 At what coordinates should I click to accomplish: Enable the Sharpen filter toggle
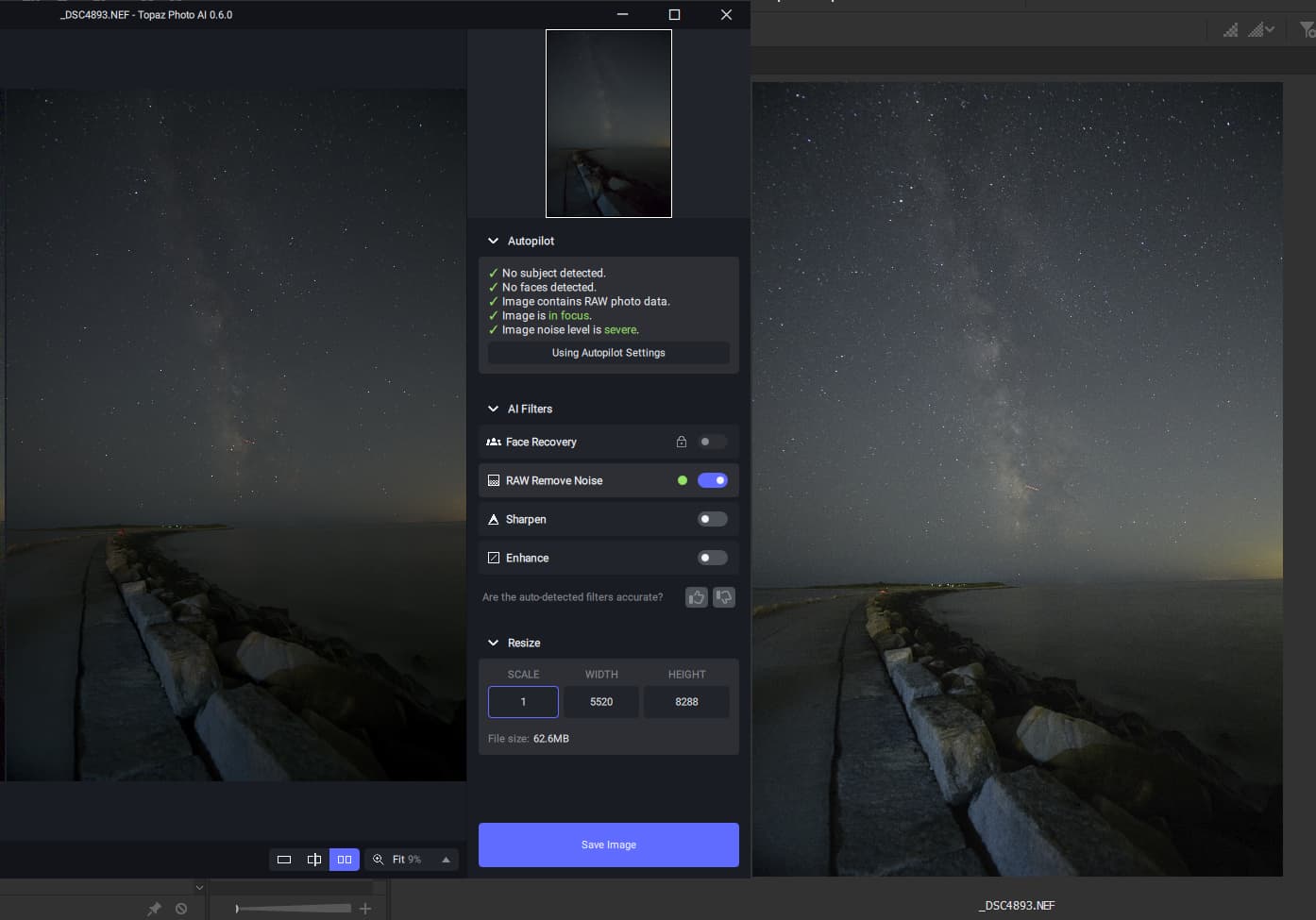pos(712,519)
